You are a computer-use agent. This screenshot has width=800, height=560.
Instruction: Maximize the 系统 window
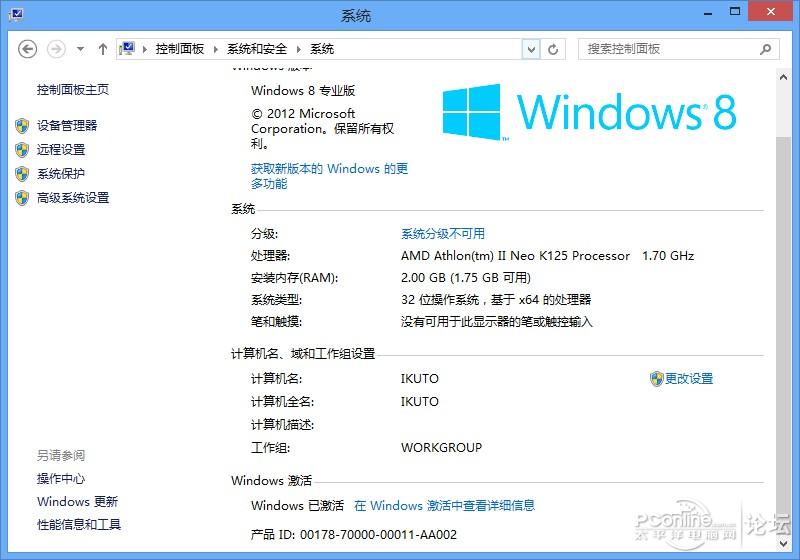tap(735, 12)
